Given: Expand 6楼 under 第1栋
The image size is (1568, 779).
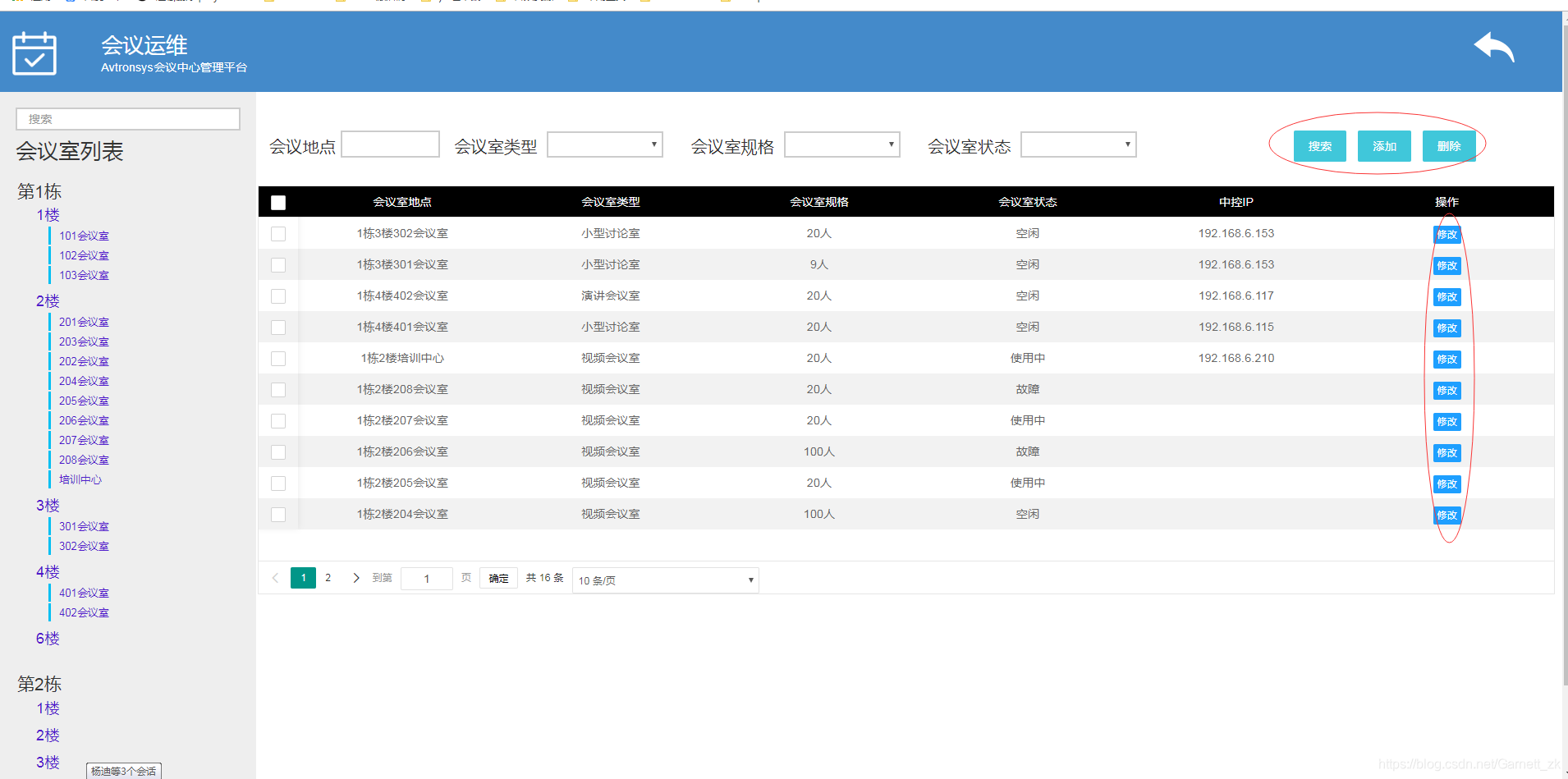Looking at the screenshot, I should pos(48,639).
